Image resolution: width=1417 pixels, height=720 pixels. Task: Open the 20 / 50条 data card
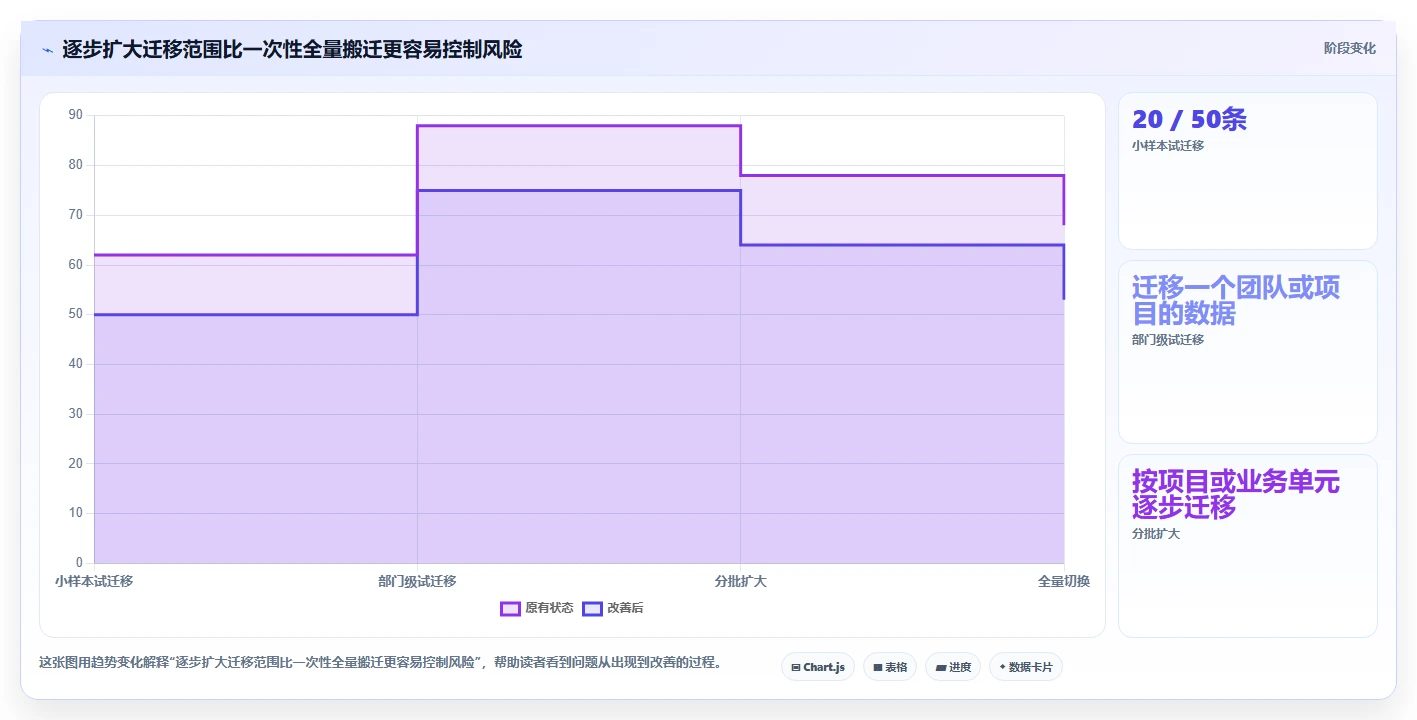(1247, 171)
